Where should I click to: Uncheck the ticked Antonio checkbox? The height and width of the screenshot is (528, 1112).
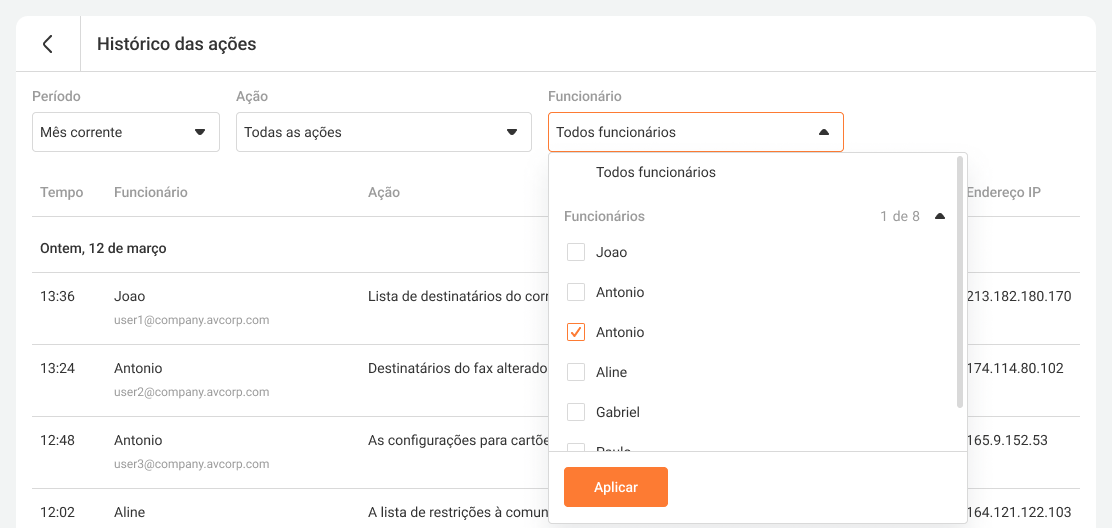576,332
